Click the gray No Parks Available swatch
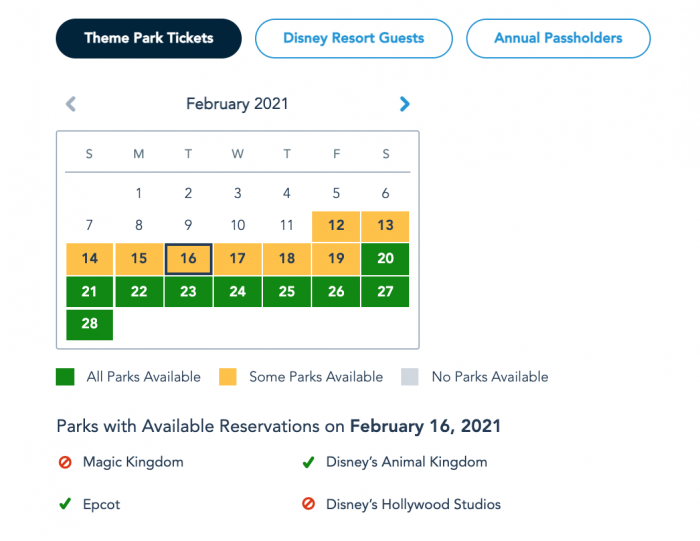The width and height of the screenshot is (700, 541). click(x=408, y=377)
